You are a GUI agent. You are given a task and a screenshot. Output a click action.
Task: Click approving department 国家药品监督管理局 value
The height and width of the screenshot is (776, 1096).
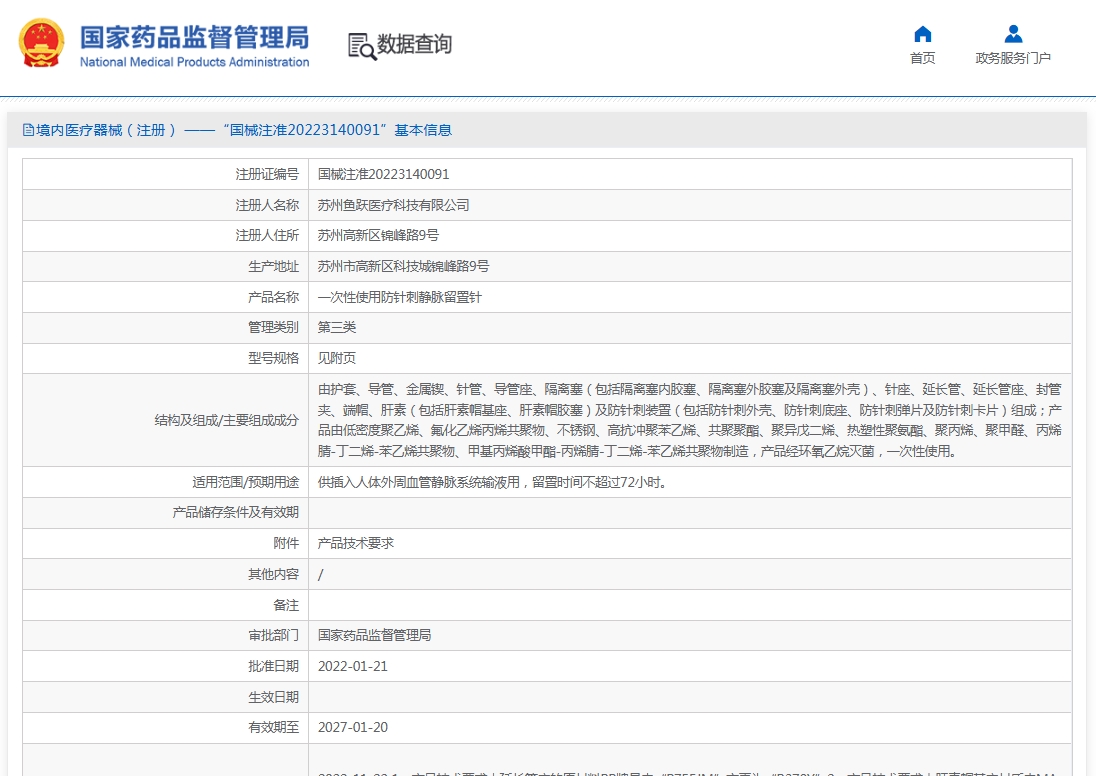(x=375, y=635)
